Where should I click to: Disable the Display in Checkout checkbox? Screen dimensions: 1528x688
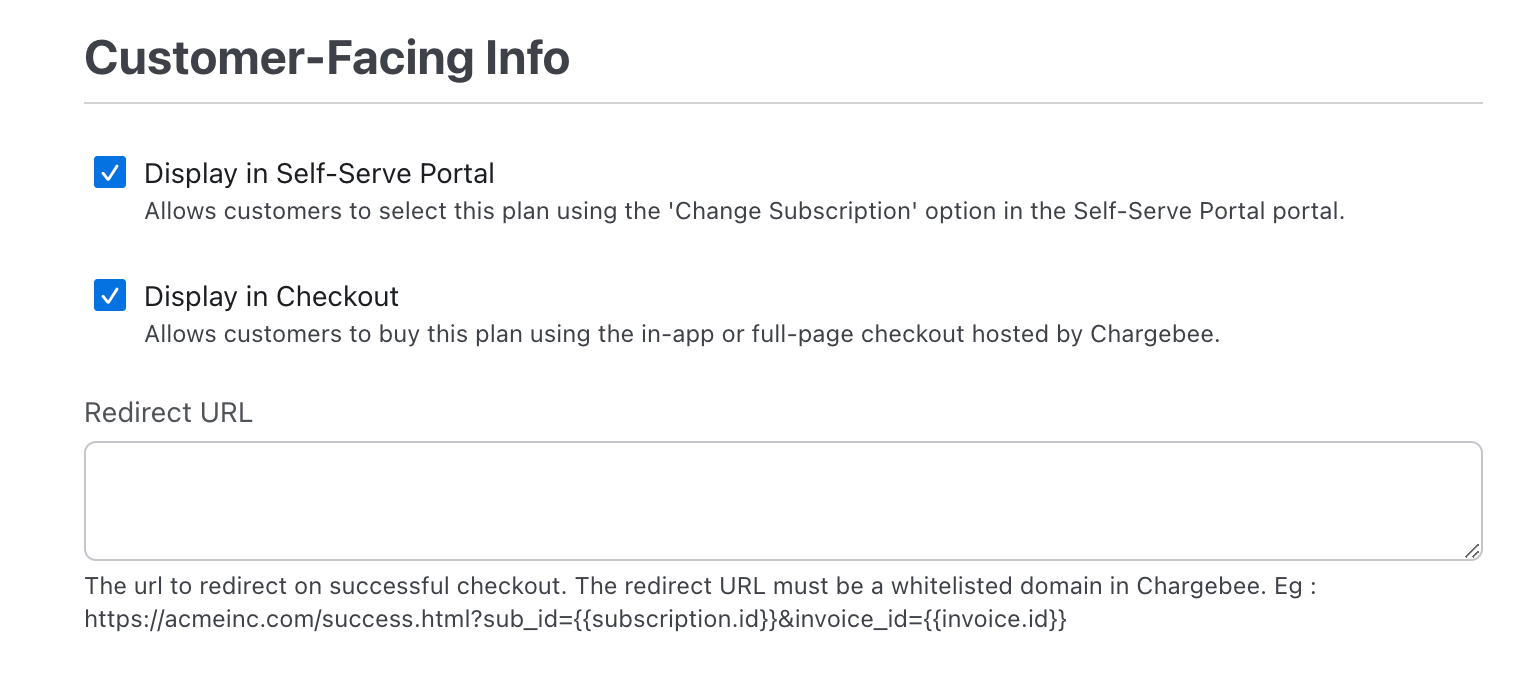coord(110,296)
